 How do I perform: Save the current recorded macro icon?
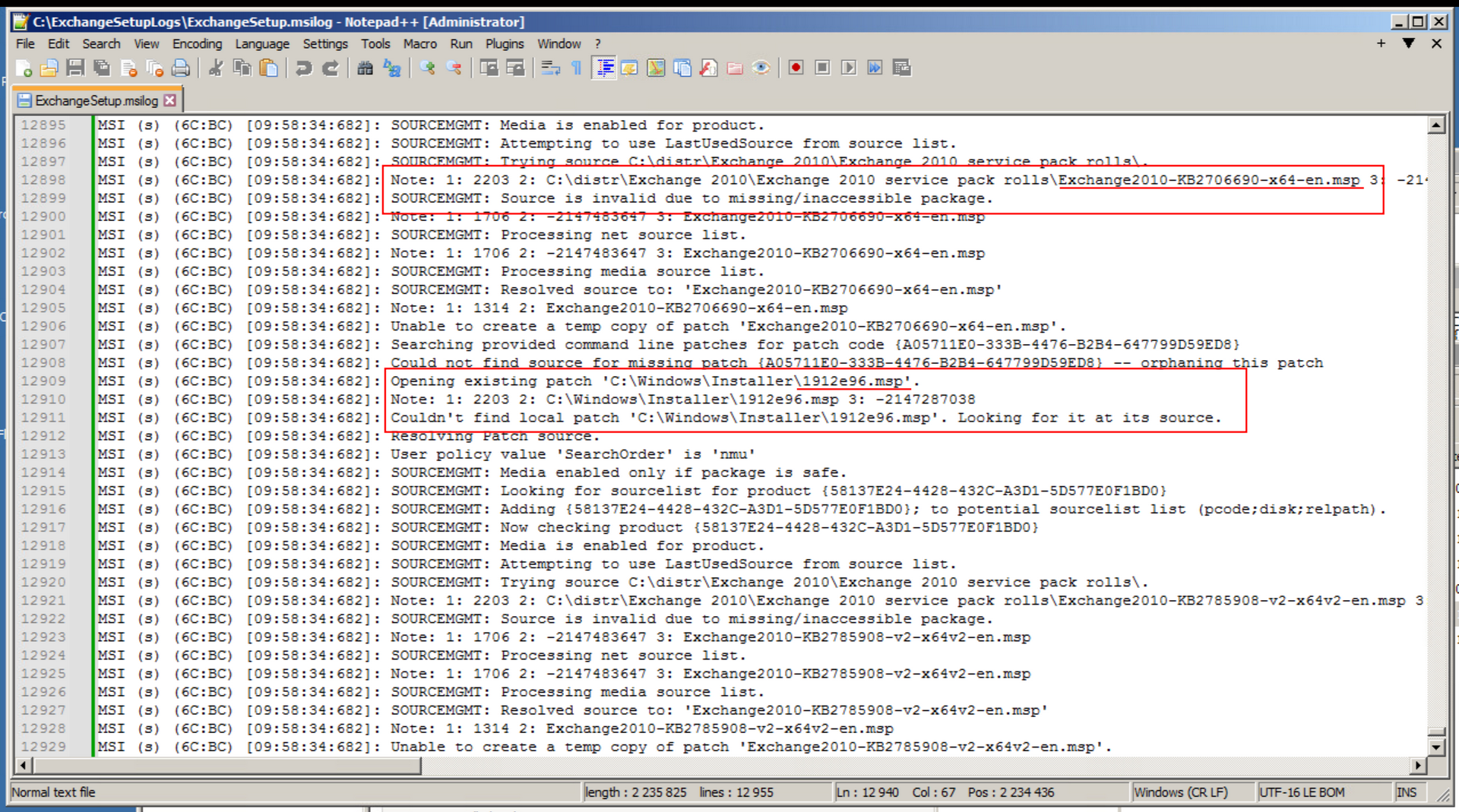(x=901, y=68)
